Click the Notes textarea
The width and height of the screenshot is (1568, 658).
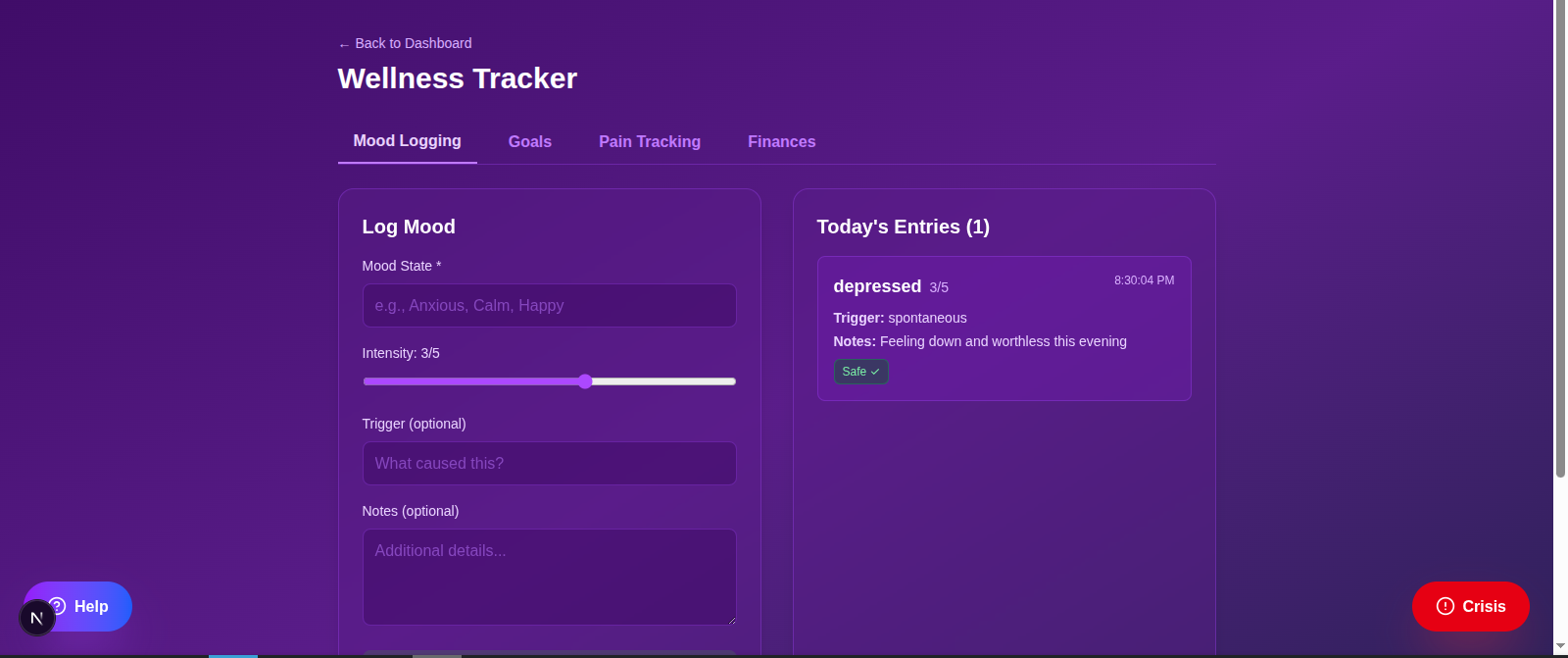click(x=550, y=578)
